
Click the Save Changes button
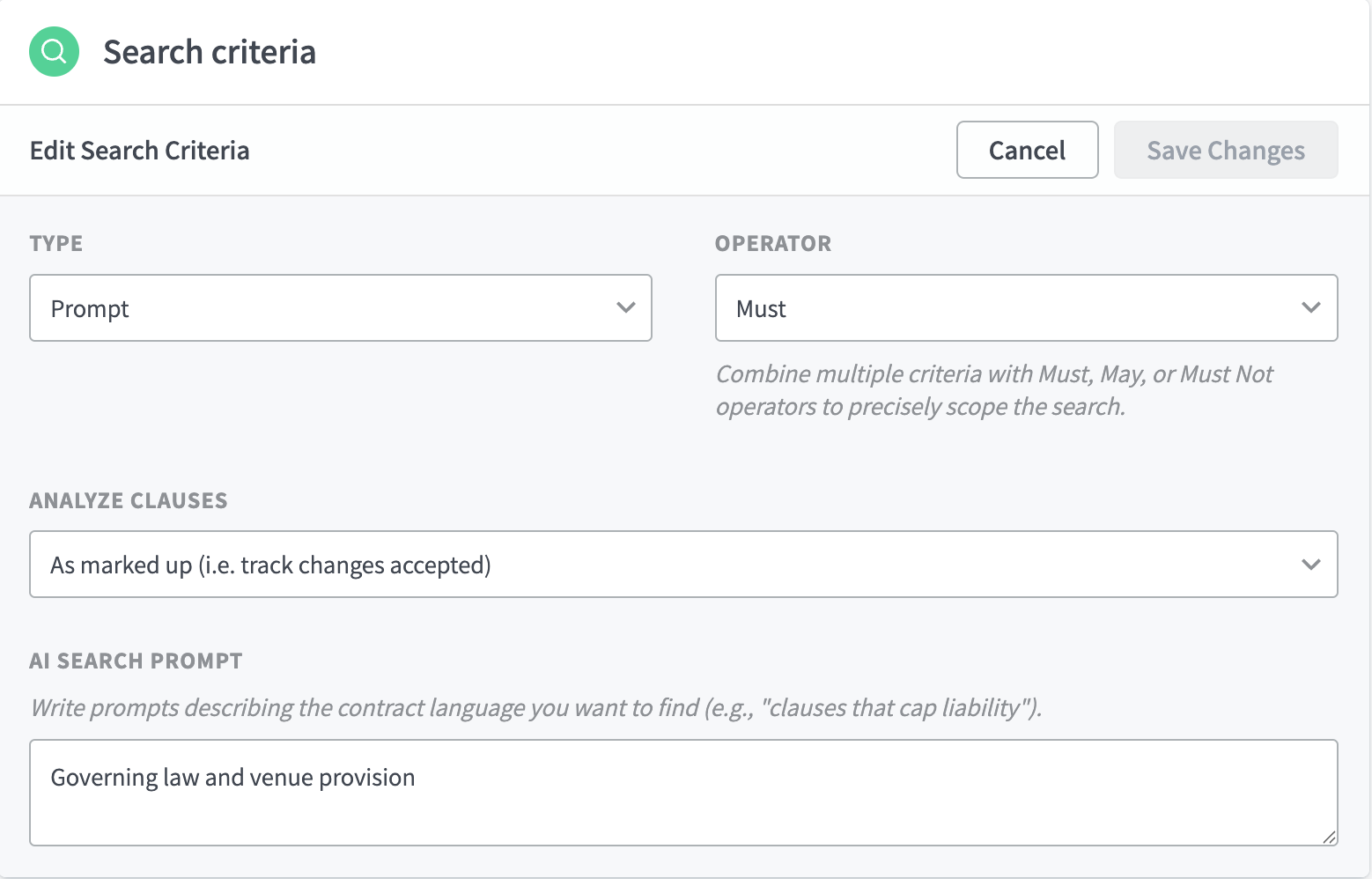pos(1226,150)
